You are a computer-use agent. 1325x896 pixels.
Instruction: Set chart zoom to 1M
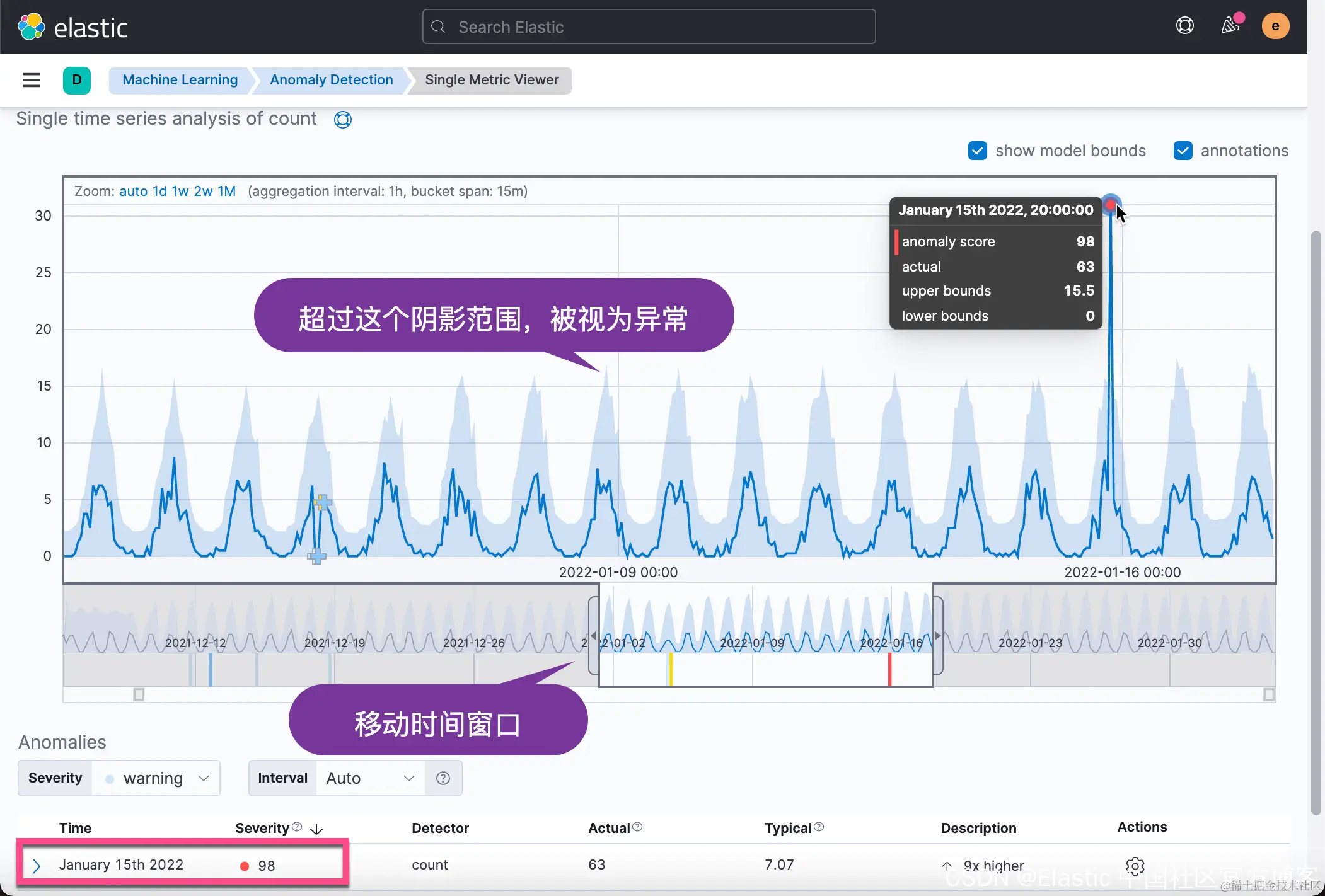coord(226,191)
